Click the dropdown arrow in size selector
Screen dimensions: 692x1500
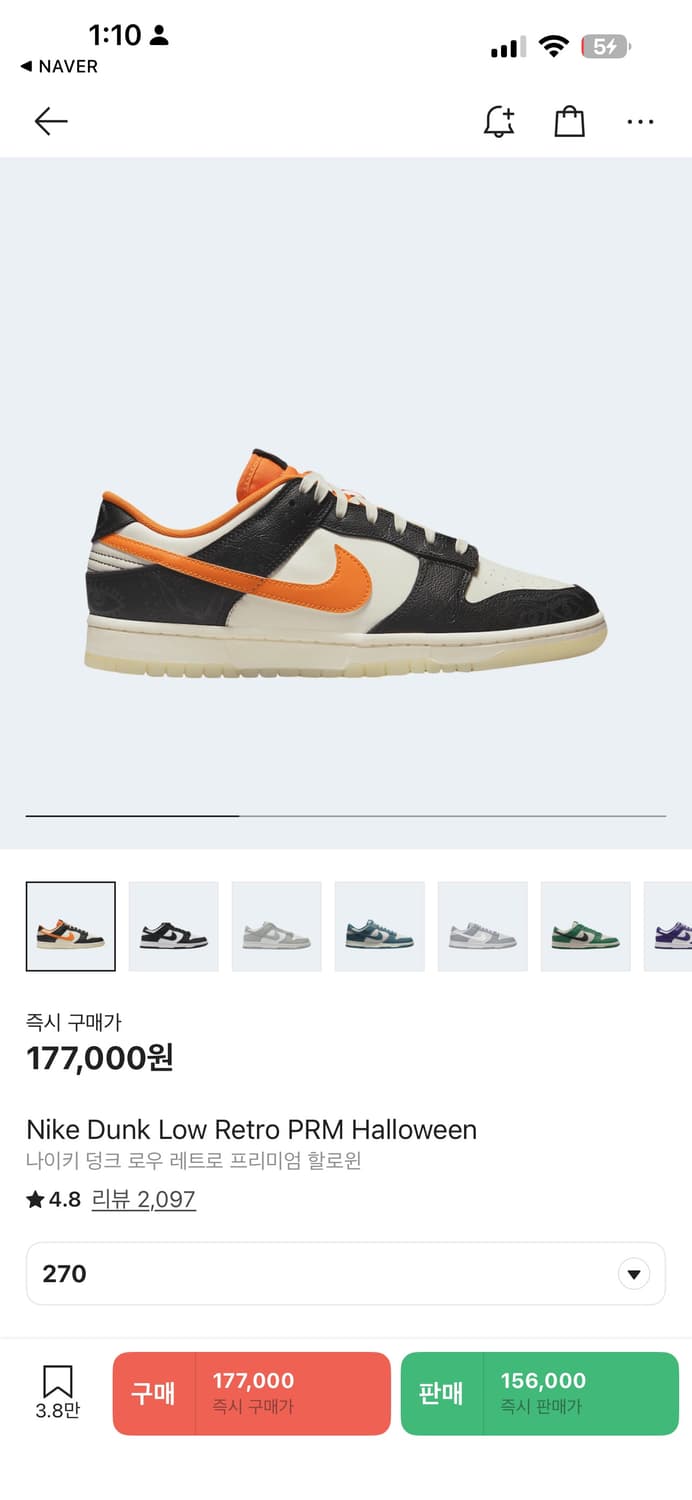(633, 1274)
